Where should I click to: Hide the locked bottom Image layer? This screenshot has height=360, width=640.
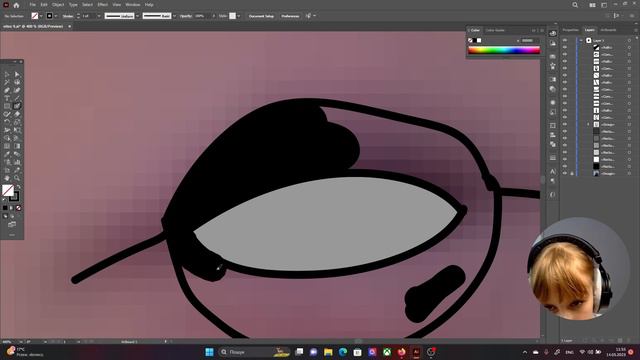point(565,173)
